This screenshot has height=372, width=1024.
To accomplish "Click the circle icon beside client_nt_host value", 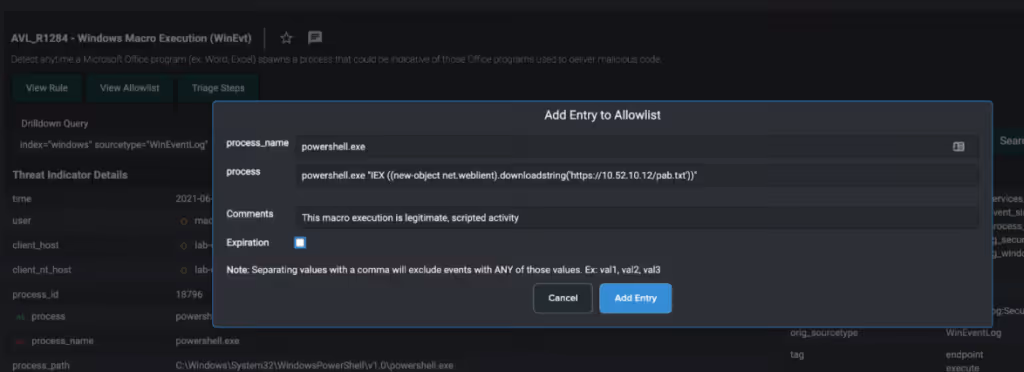I will pyautogui.click(x=184, y=270).
